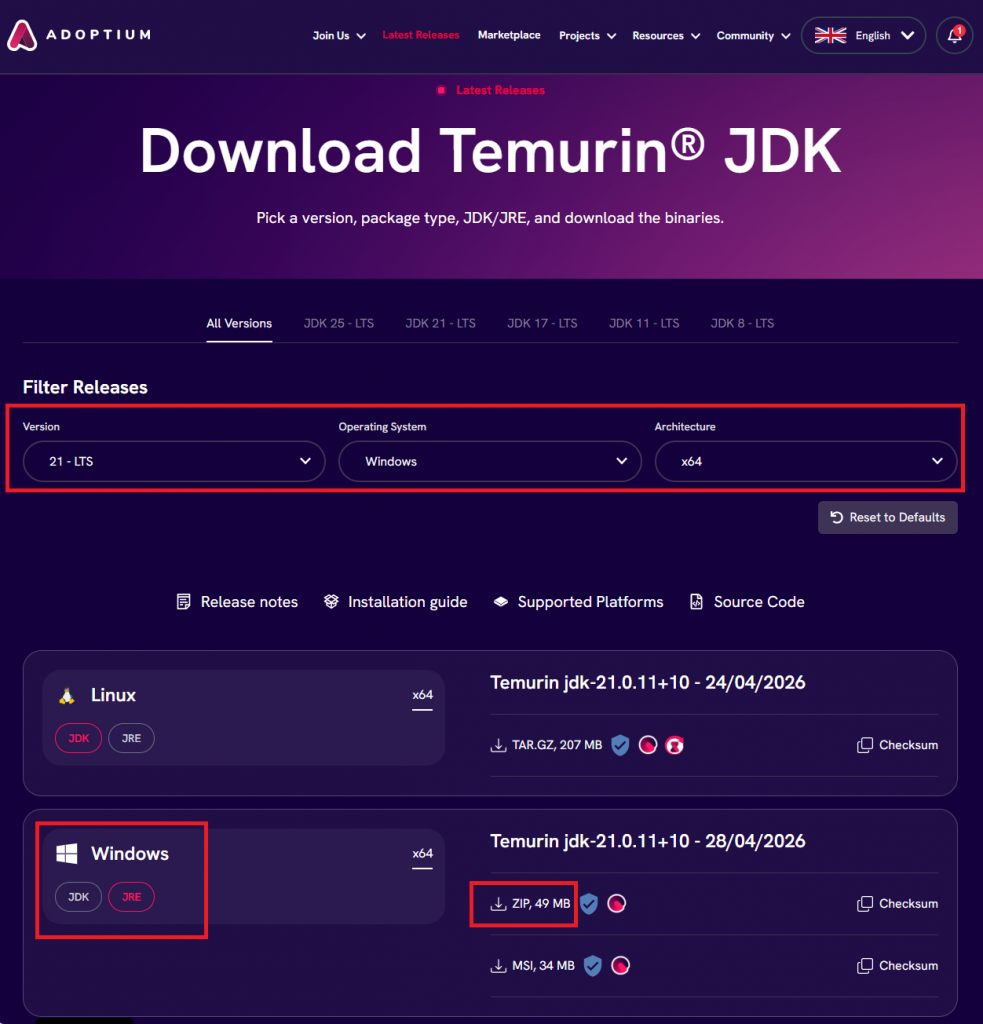983x1024 pixels.
Task: Open the Release notes link
Action: (x=237, y=601)
